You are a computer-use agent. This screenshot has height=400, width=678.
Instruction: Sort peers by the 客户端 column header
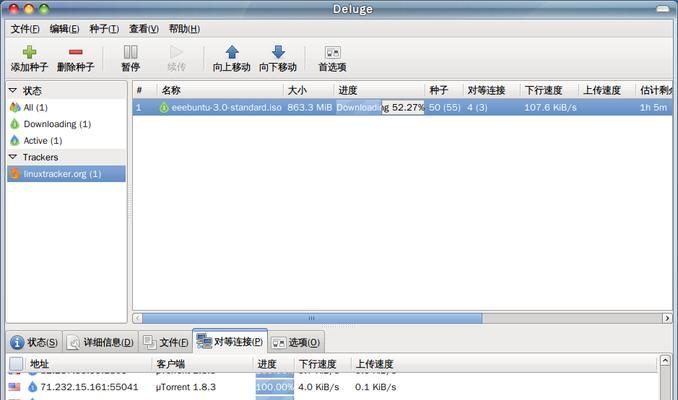[x=202, y=364]
